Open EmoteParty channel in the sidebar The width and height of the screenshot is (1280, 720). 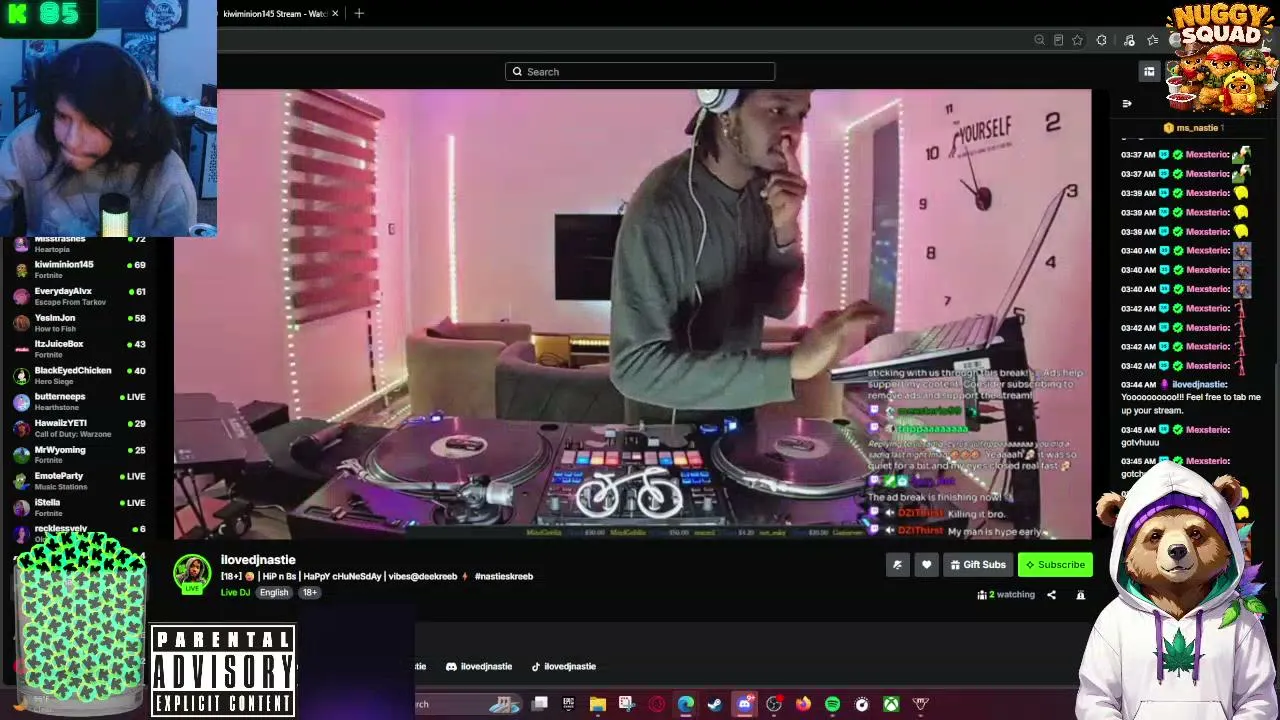click(80, 481)
